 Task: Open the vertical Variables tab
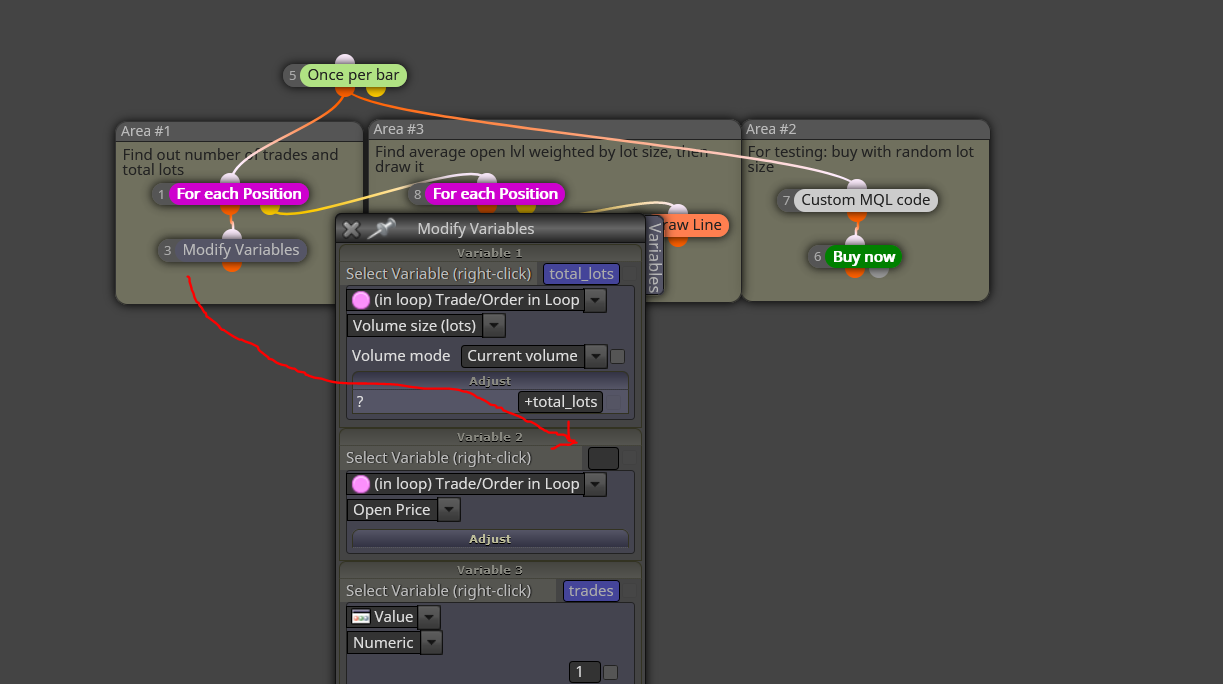point(655,256)
